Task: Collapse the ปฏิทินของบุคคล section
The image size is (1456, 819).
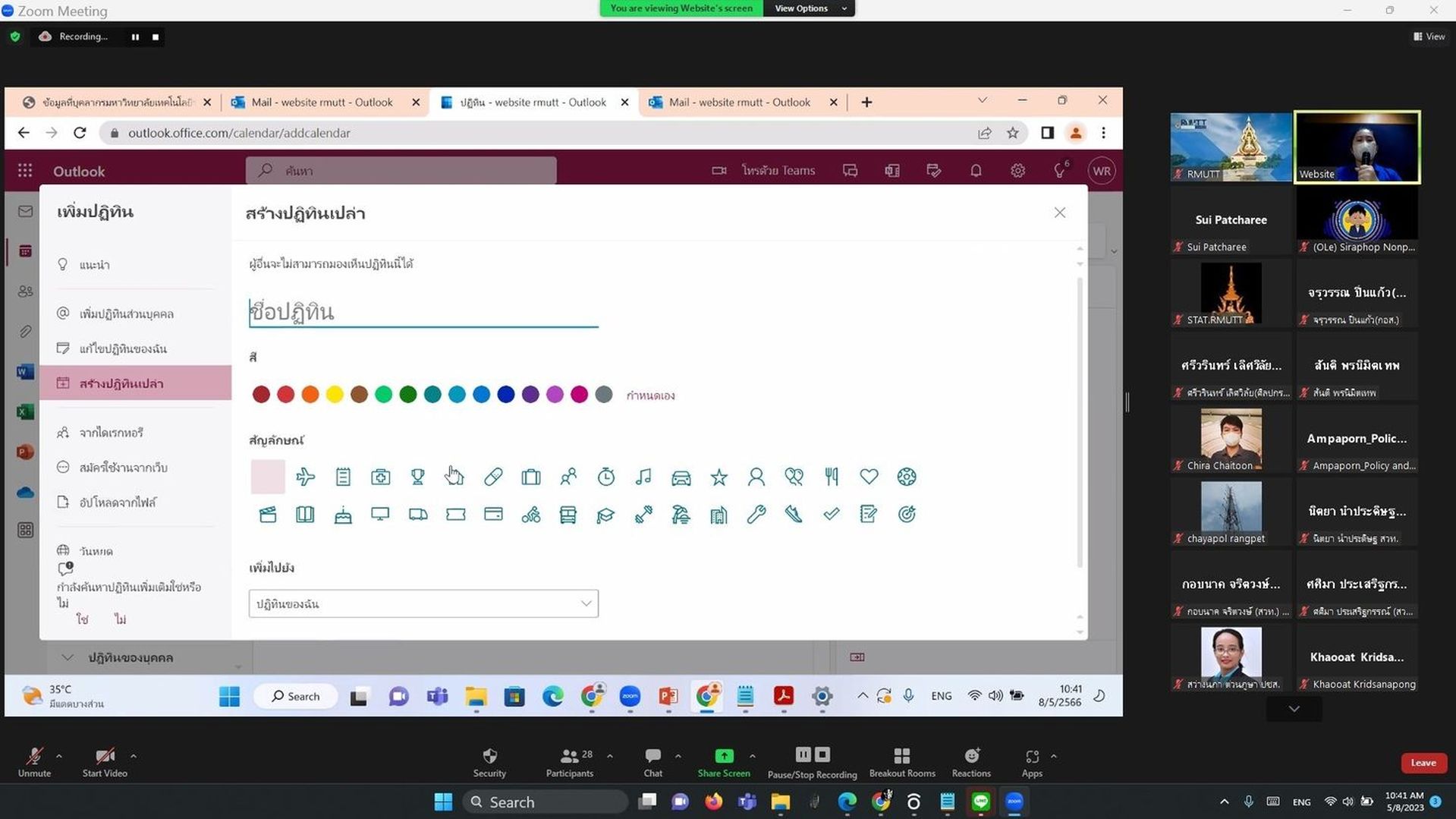Action: (x=68, y=657)
